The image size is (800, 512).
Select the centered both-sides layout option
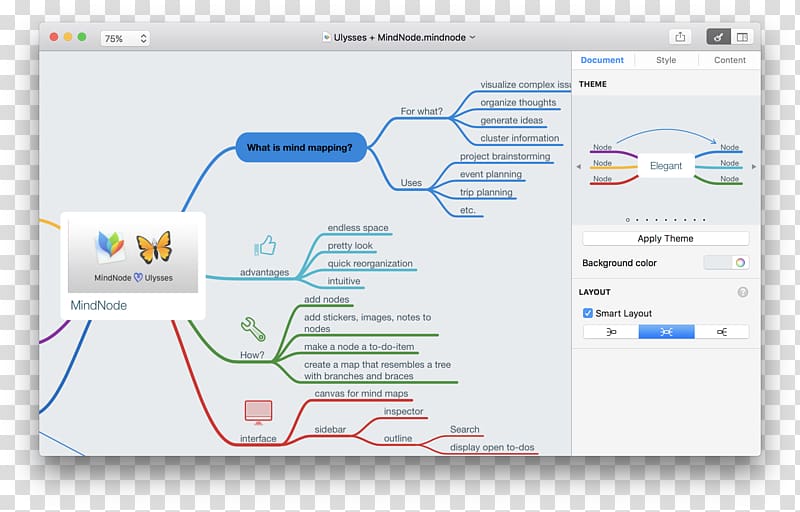point(666,332)
